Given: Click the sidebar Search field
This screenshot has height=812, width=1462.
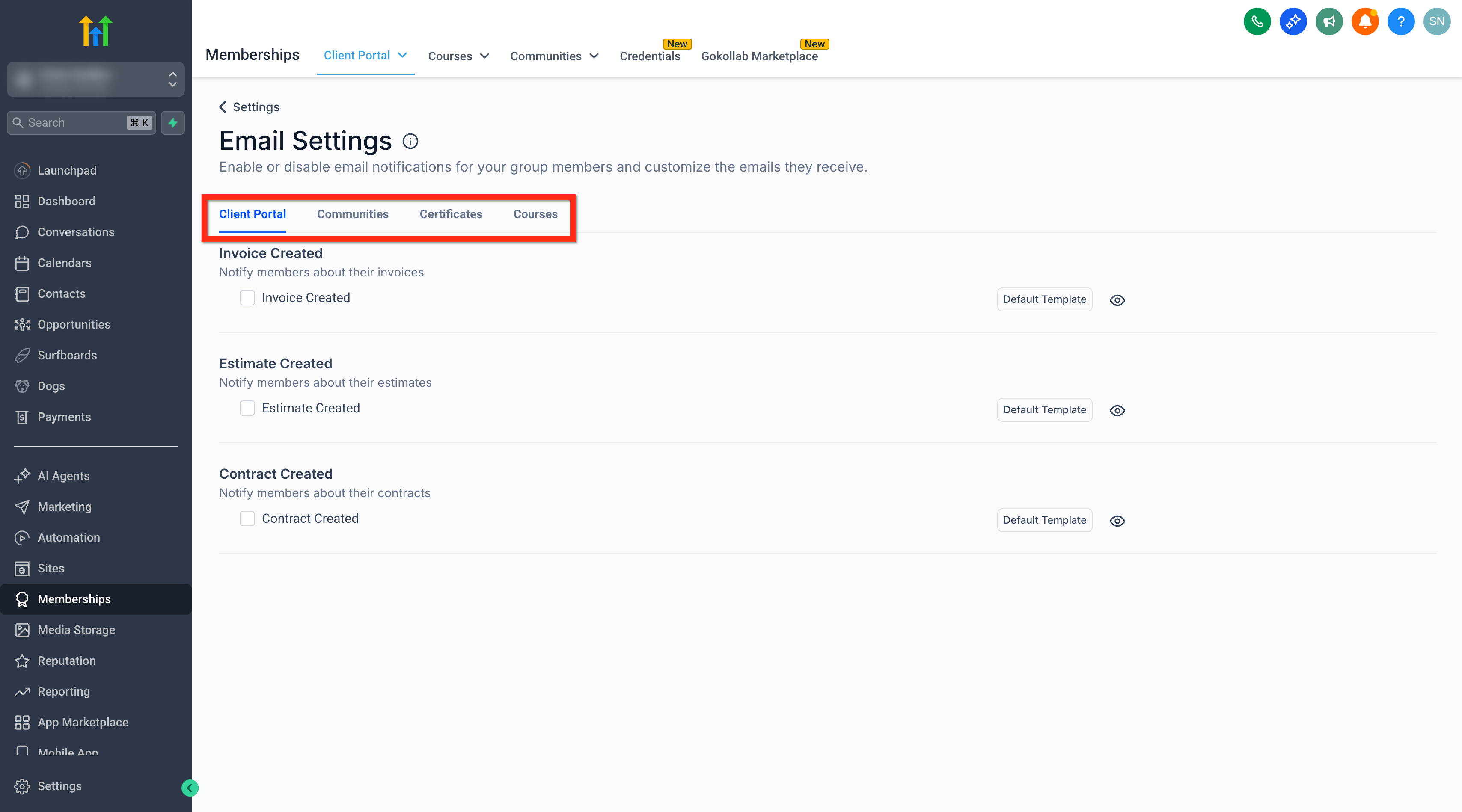Looking at the screenshot, I should (80, 122).
